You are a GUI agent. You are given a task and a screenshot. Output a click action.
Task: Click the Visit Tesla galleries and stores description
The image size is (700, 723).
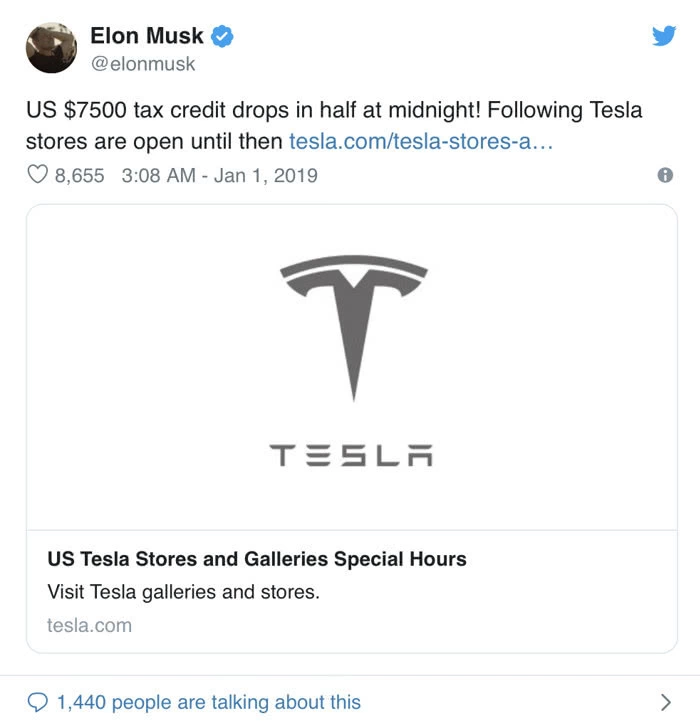click(x=183, y=591)
